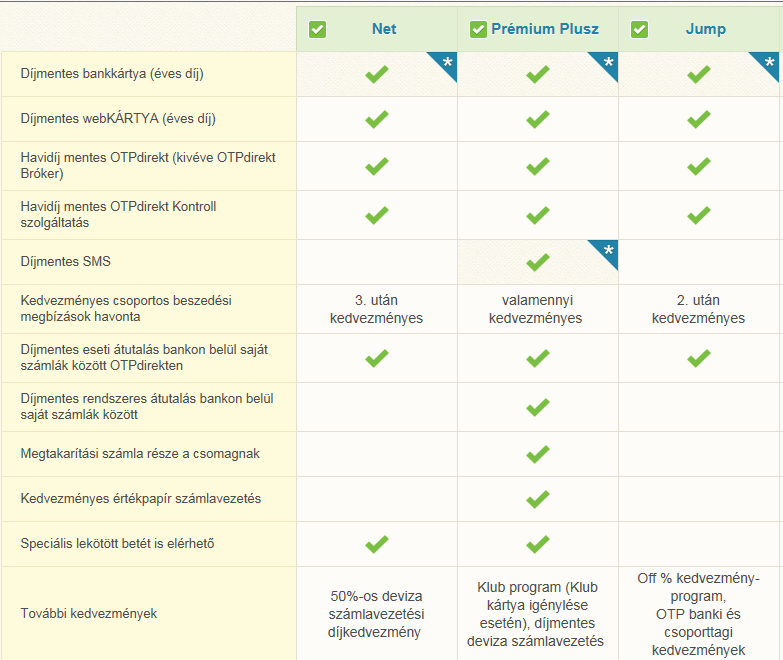Viewport: 783px width, 660px height.
Task: Click the További kedvezmények row label
Action: [89, 614]
